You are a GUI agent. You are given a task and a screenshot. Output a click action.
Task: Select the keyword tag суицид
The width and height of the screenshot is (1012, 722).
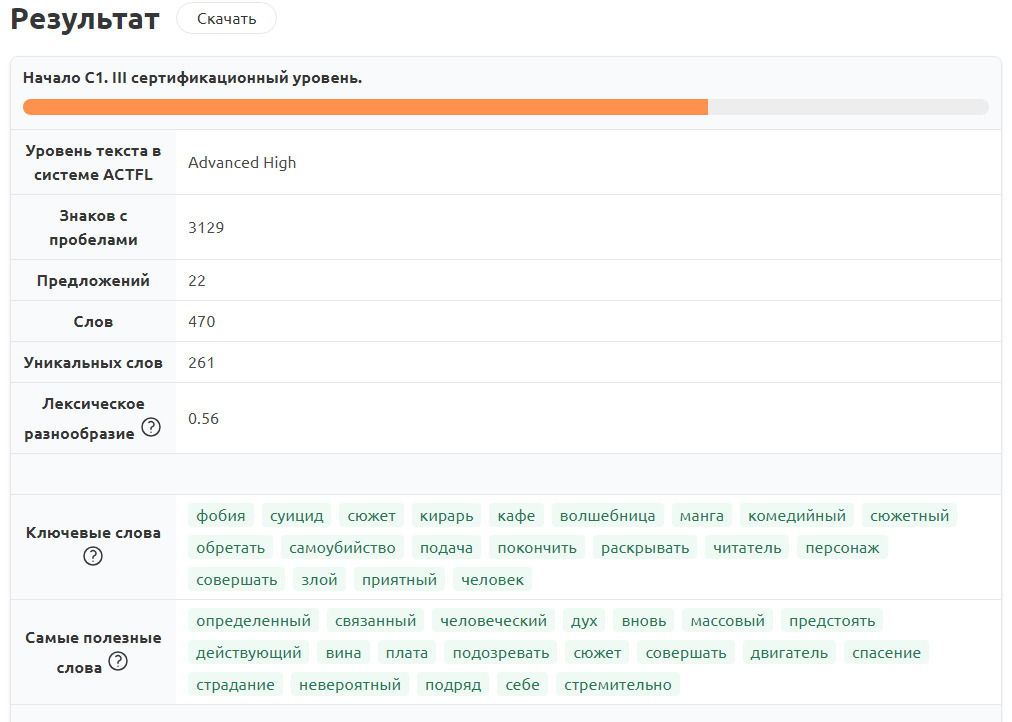(x=297, y=516)
